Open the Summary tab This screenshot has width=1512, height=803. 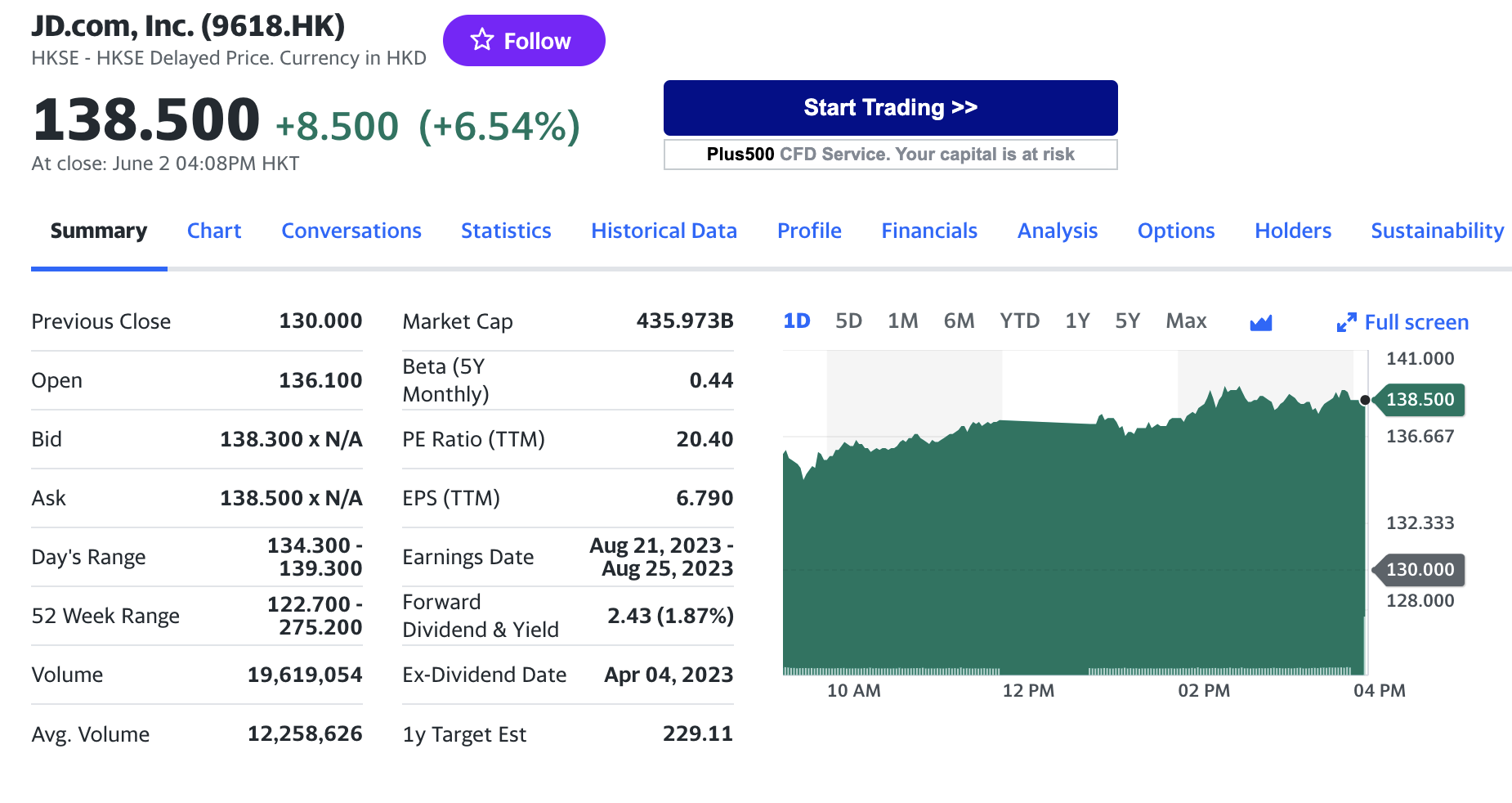[99, 231]
